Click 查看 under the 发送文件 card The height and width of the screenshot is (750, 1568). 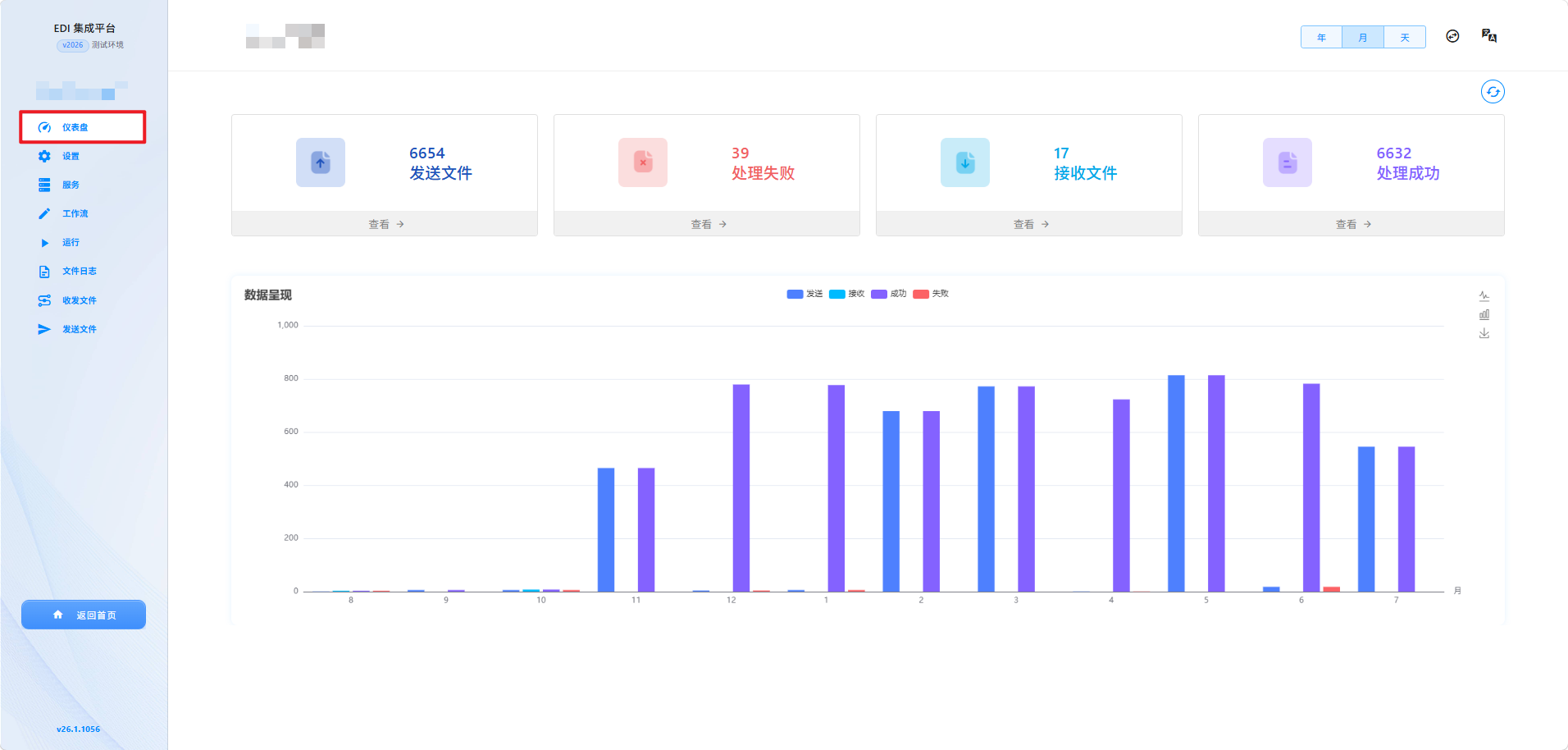pos(385,224)
